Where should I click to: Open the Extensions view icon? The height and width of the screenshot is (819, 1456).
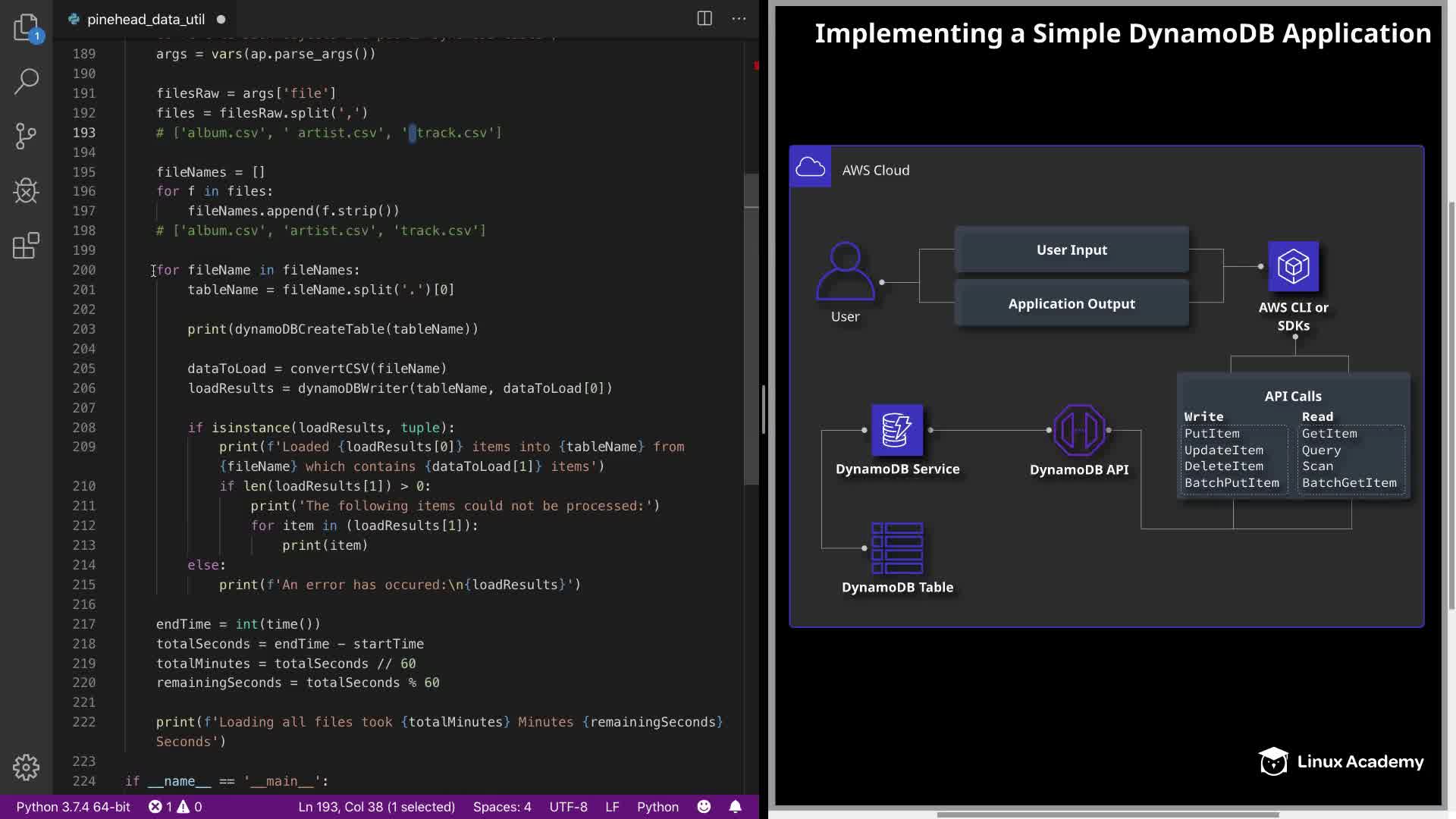pyautogui.click(x=26, y=246)
